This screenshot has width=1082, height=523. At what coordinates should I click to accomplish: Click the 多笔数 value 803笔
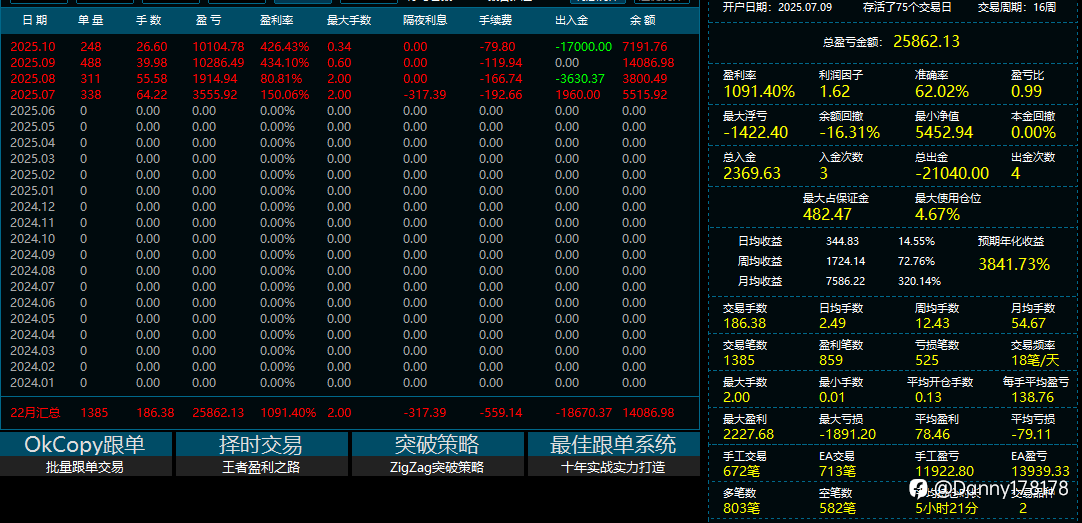pos(741,509)
